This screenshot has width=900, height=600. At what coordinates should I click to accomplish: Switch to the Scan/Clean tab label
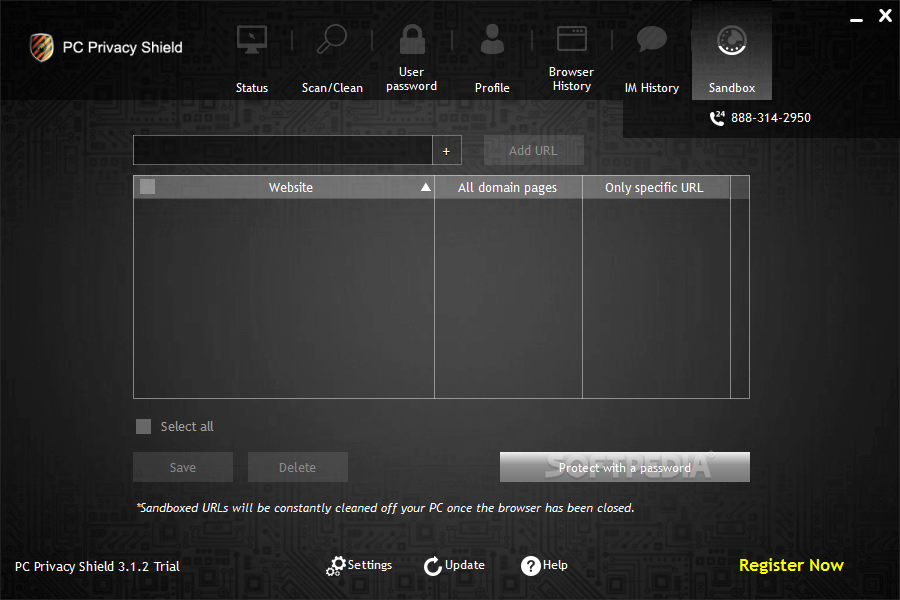click(332, 88)
